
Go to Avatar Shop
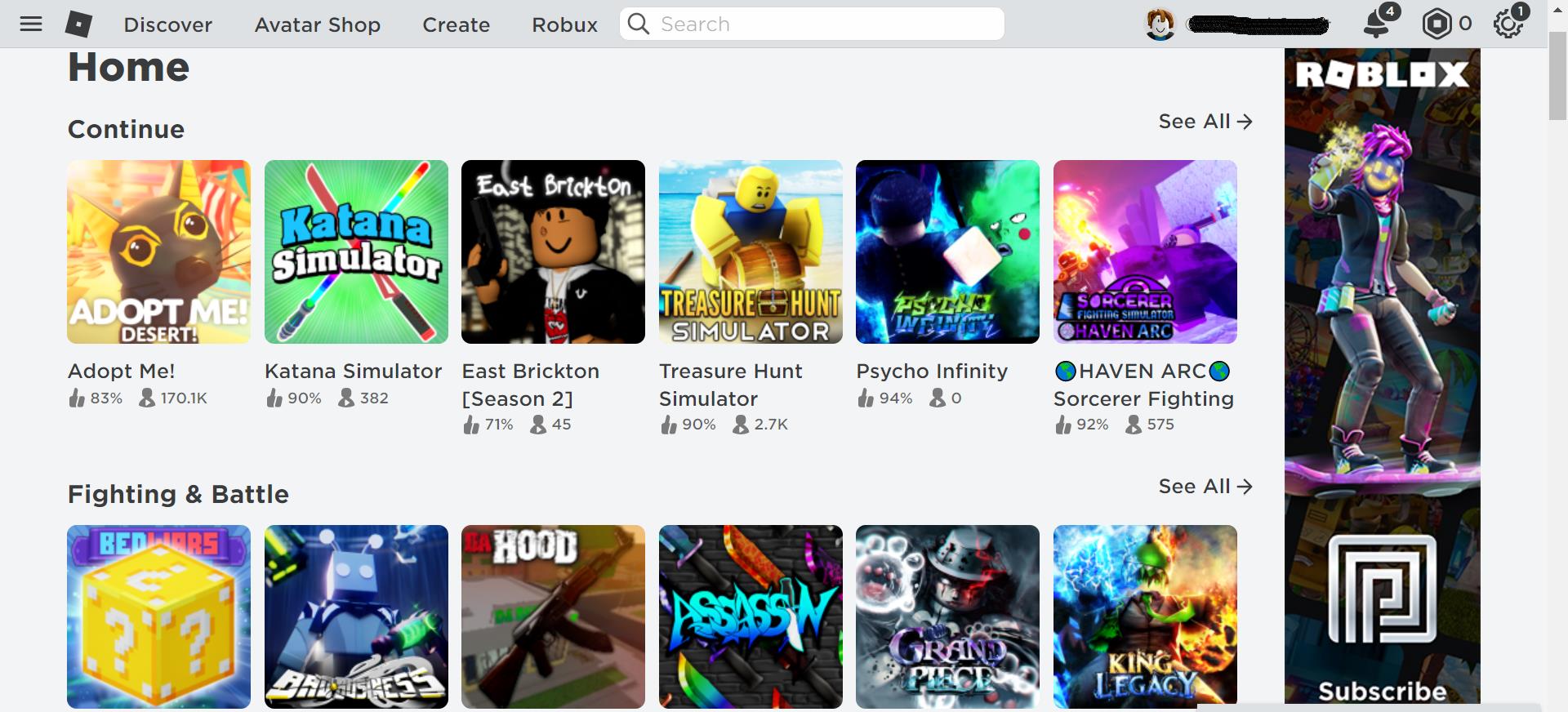tap(318, 24)
